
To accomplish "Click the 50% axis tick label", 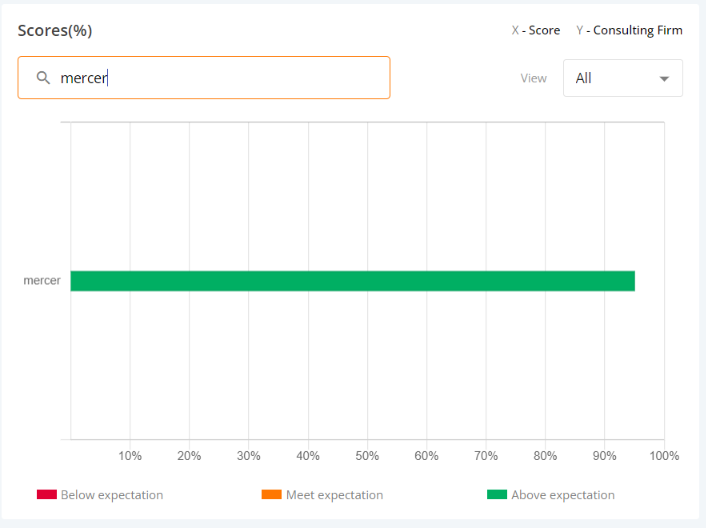I will point(367,456).
